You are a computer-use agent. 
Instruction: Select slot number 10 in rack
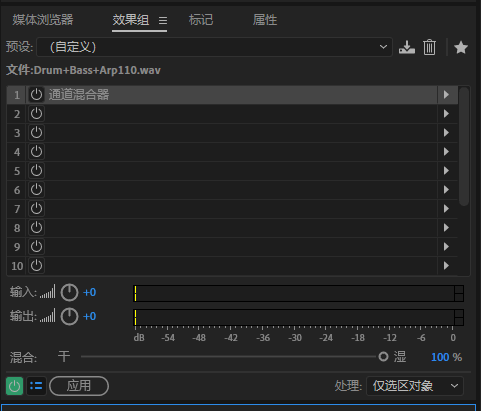tap(17, 266)
